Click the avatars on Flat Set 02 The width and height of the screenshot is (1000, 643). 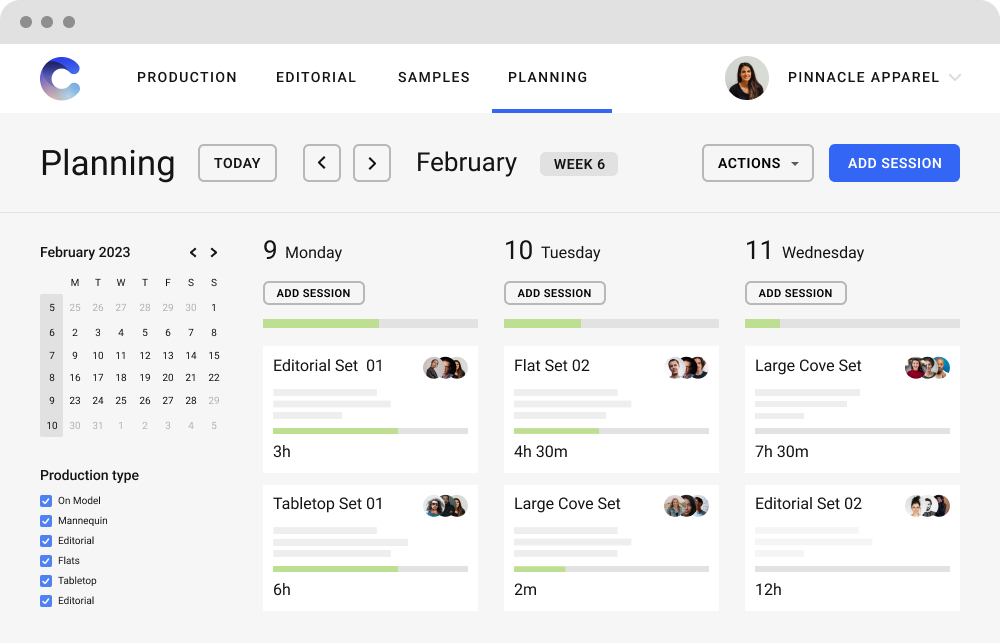click(x=686, y=367)
